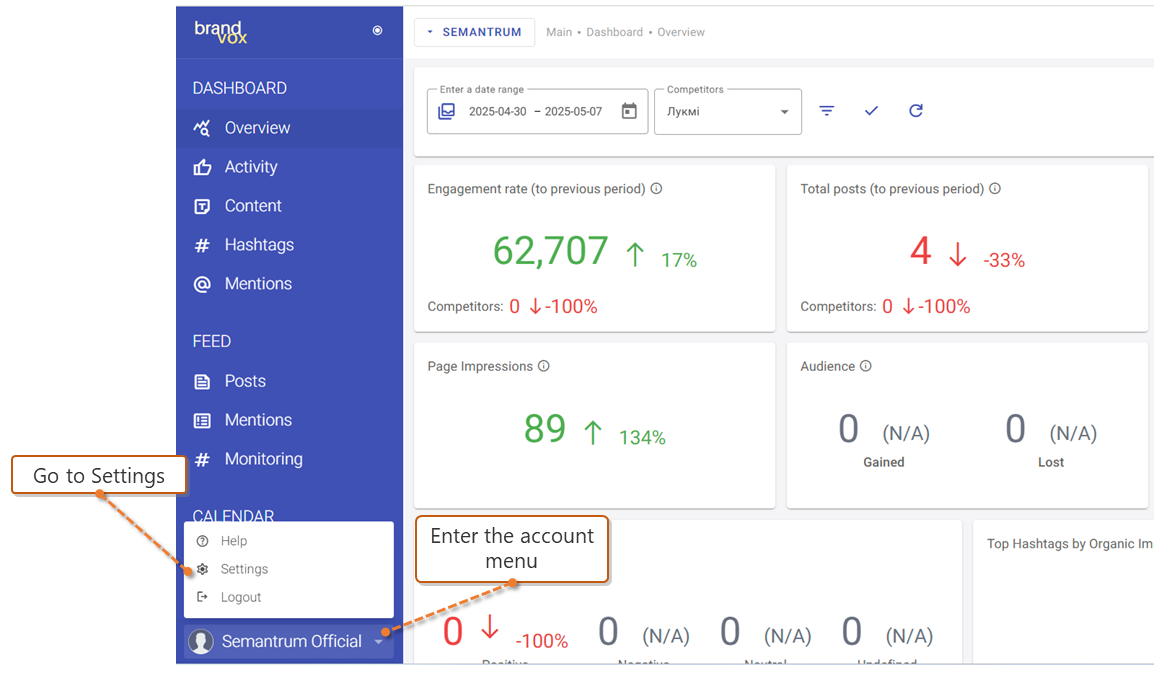Open Mentions under the Dashboard section
Image resolution: width=1170 pixels, height=674 pixels.
point(289,284)
